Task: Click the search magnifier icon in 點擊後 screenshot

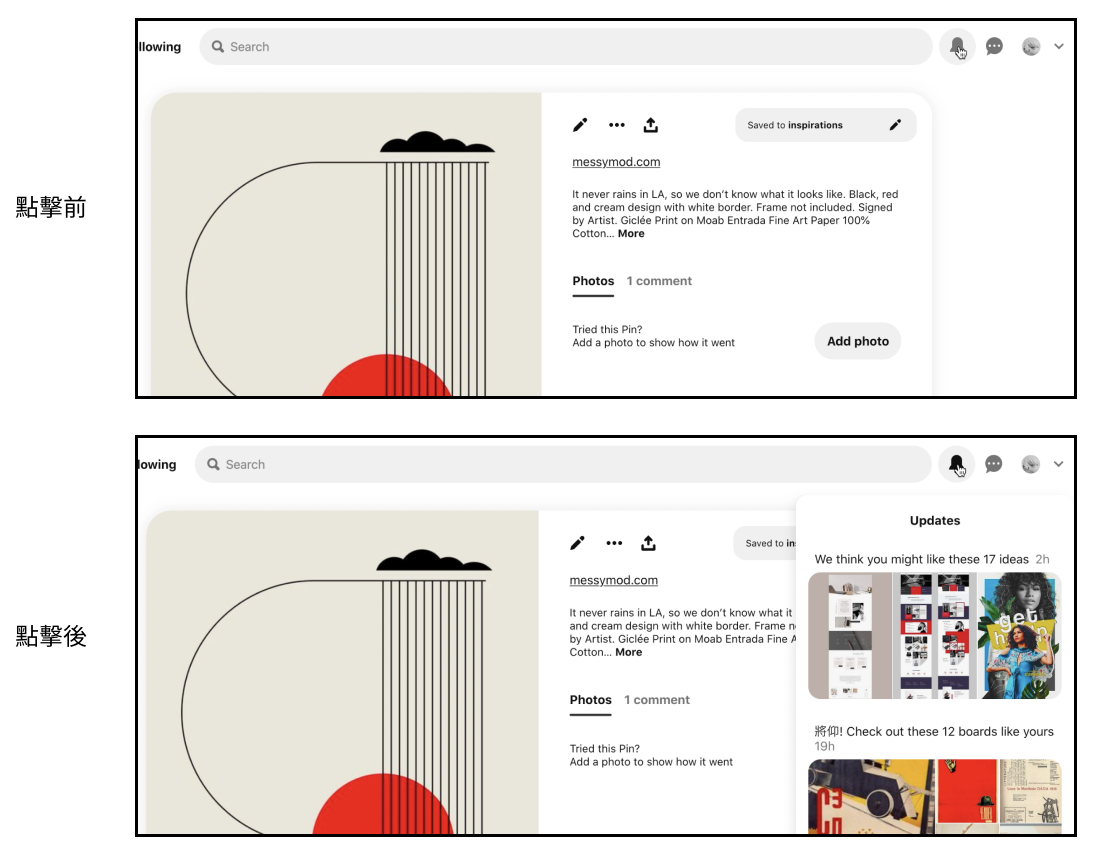Action: [x=214, y=464]
